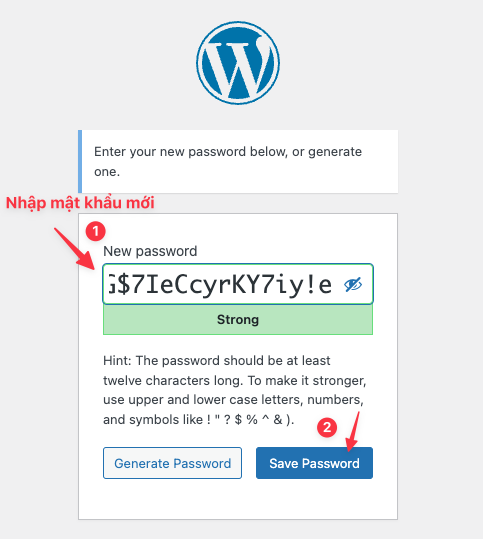The width and height of the screenshot is (483, 539).
Task: Click the Generate Password button
Action: click(x=173, y=463)
